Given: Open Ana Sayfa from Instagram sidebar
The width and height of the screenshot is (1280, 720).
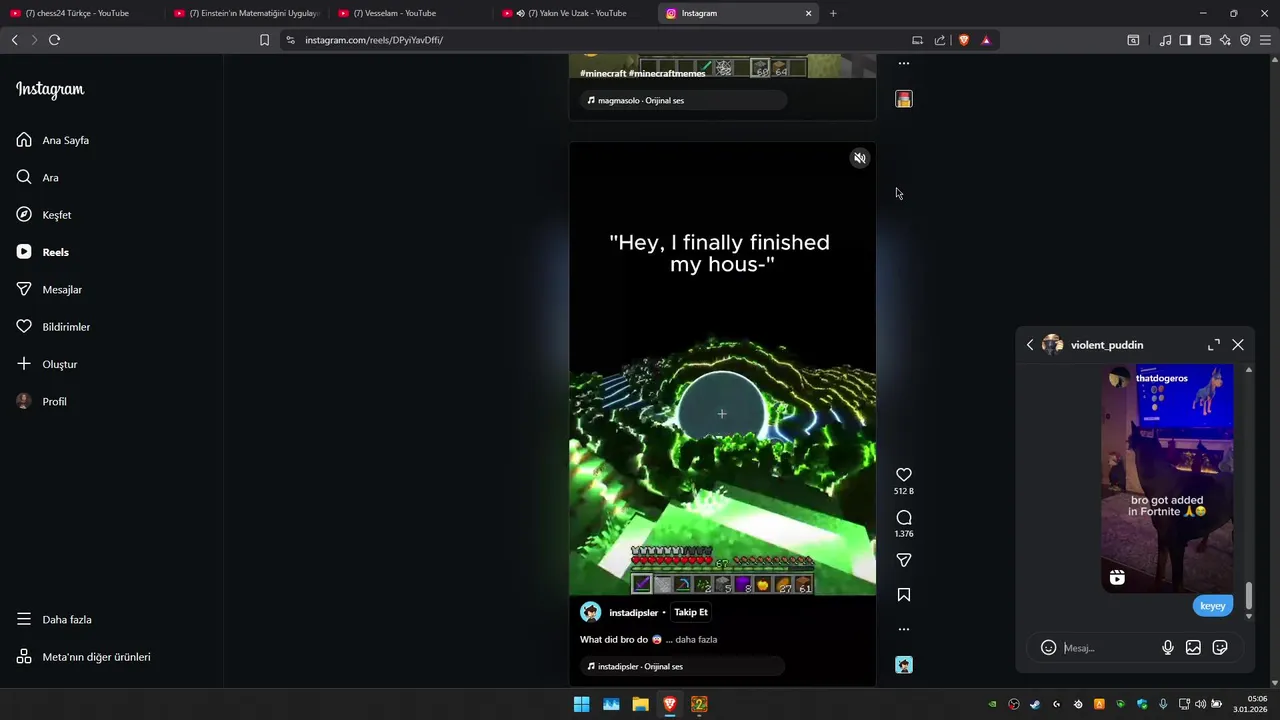Looking at the screenshot, I should (x=53, y=140).
